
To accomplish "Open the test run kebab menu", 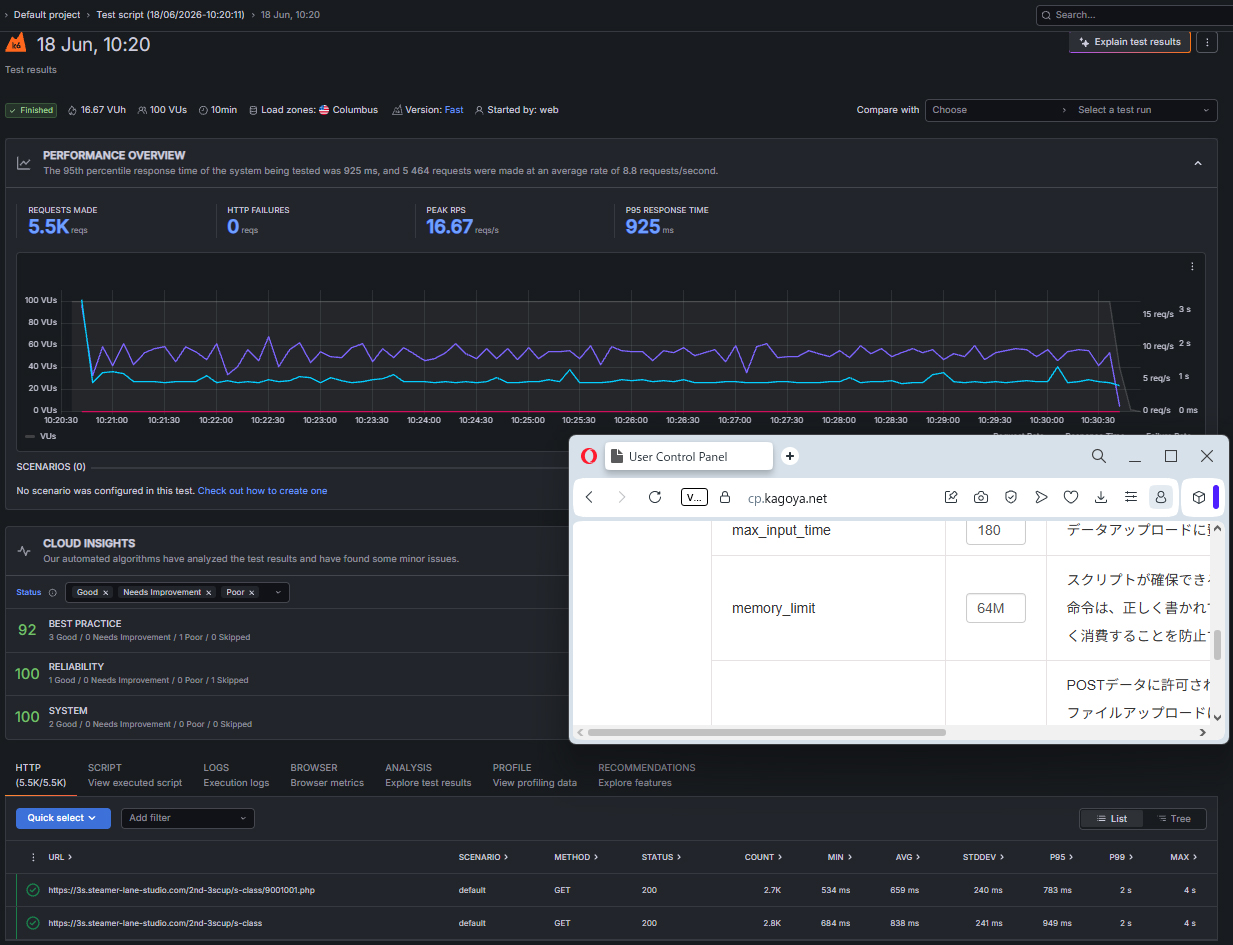I will click(x=1207, y=42).
